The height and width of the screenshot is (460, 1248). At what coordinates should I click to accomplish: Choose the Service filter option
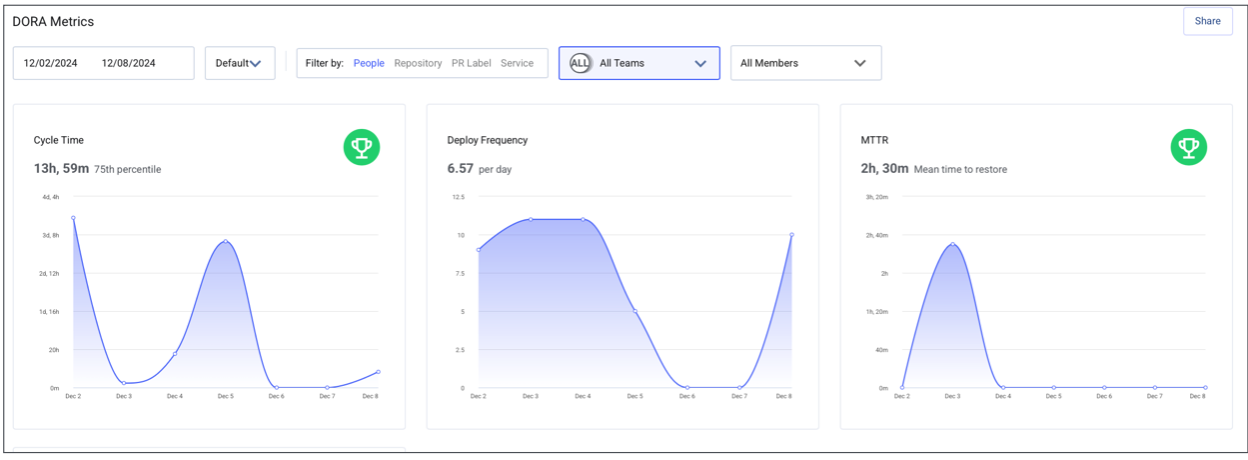coord(517,63)
